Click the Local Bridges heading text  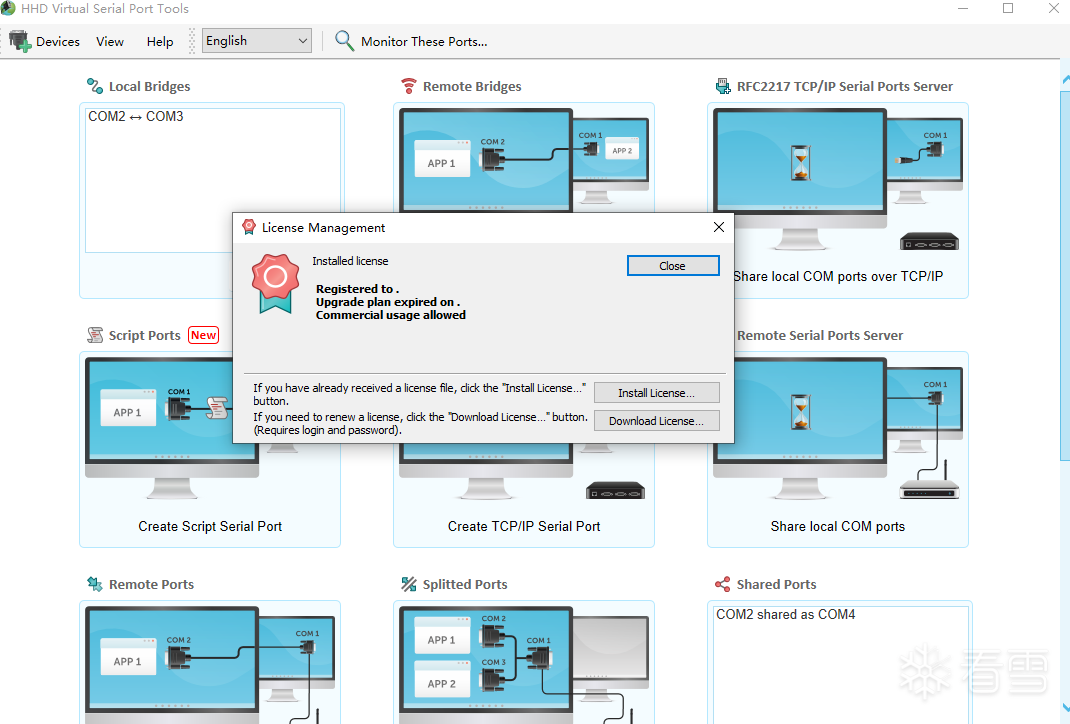pos(149,87)
